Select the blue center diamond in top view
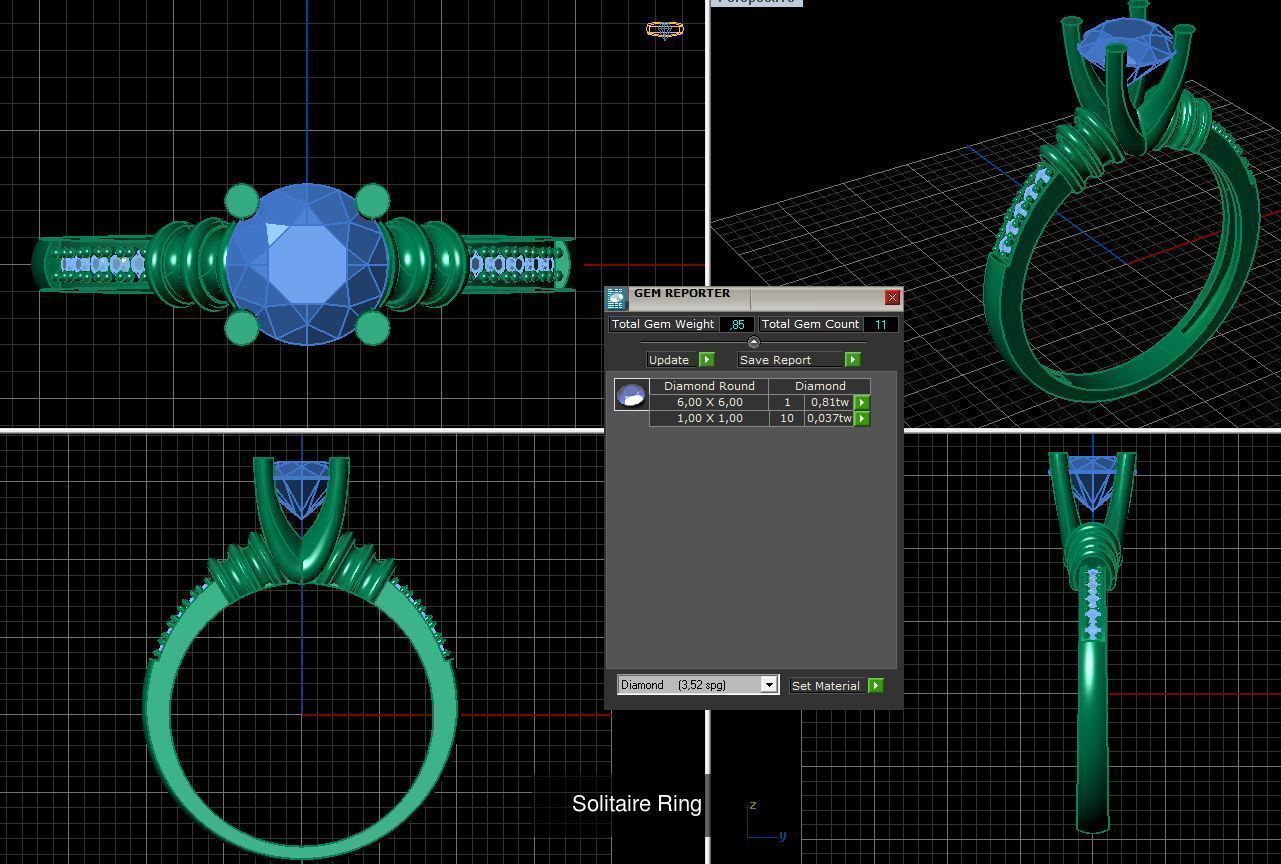The height and width of the screenshot is (864, 1281). (306, 264)
